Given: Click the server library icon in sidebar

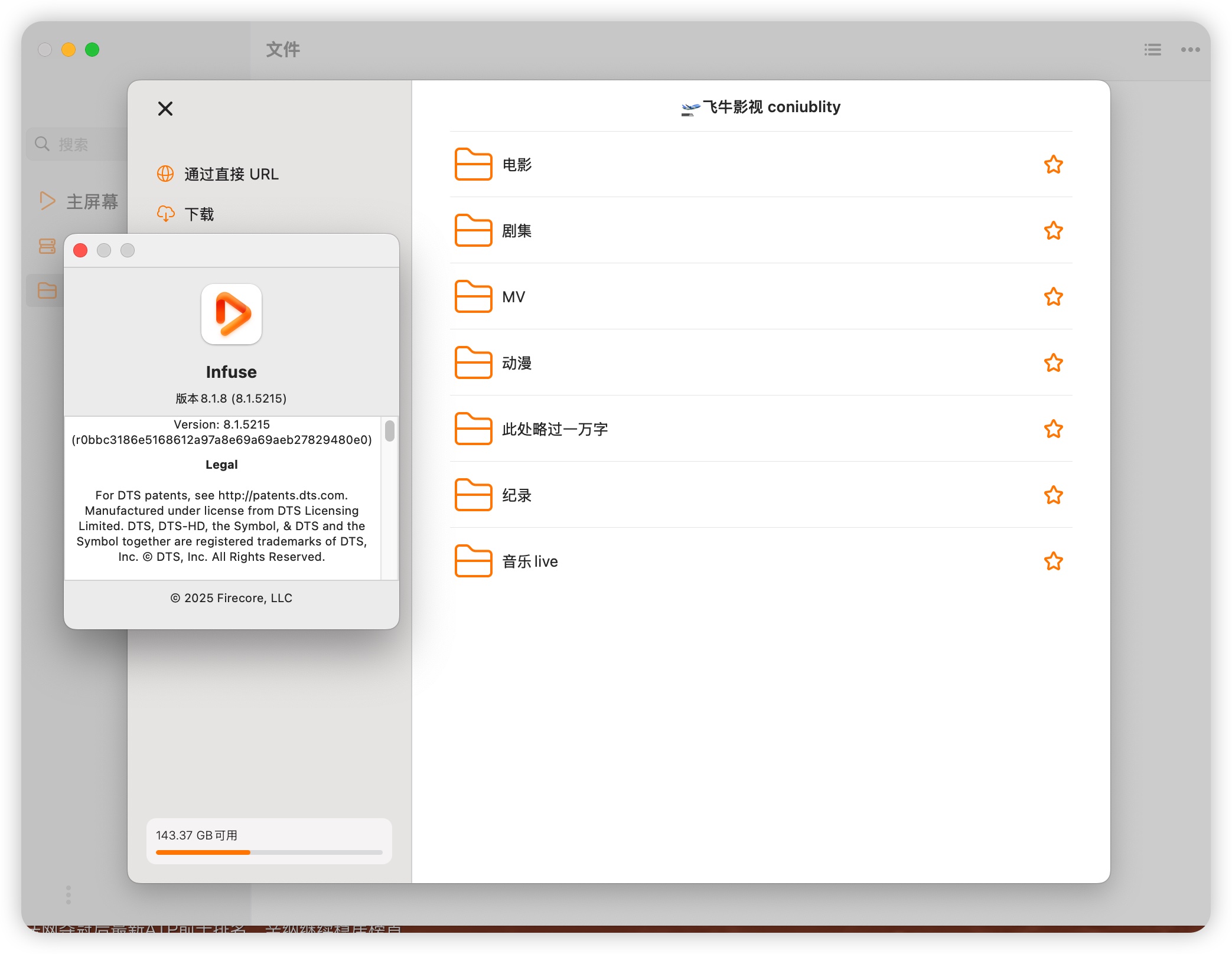Looking at the screenshot, I should (47, 246).
